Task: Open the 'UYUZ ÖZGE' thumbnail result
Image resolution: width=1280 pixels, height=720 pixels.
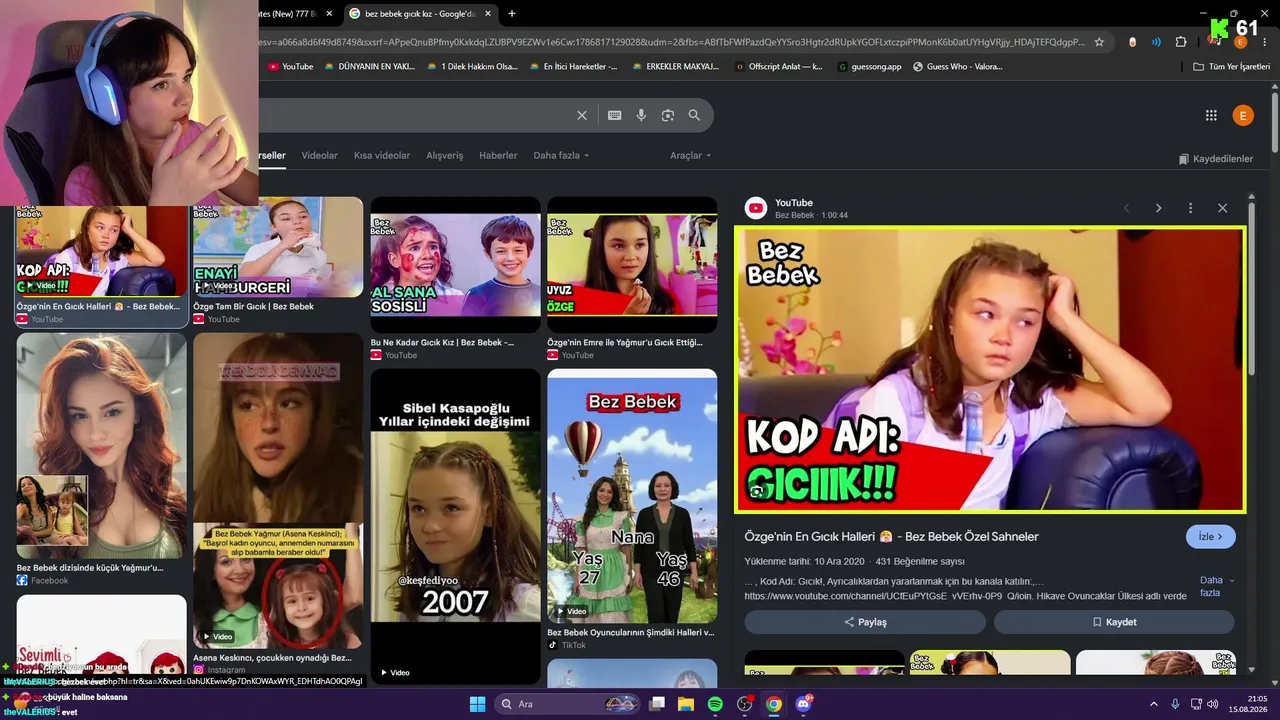Action: [x=632, y=265]
